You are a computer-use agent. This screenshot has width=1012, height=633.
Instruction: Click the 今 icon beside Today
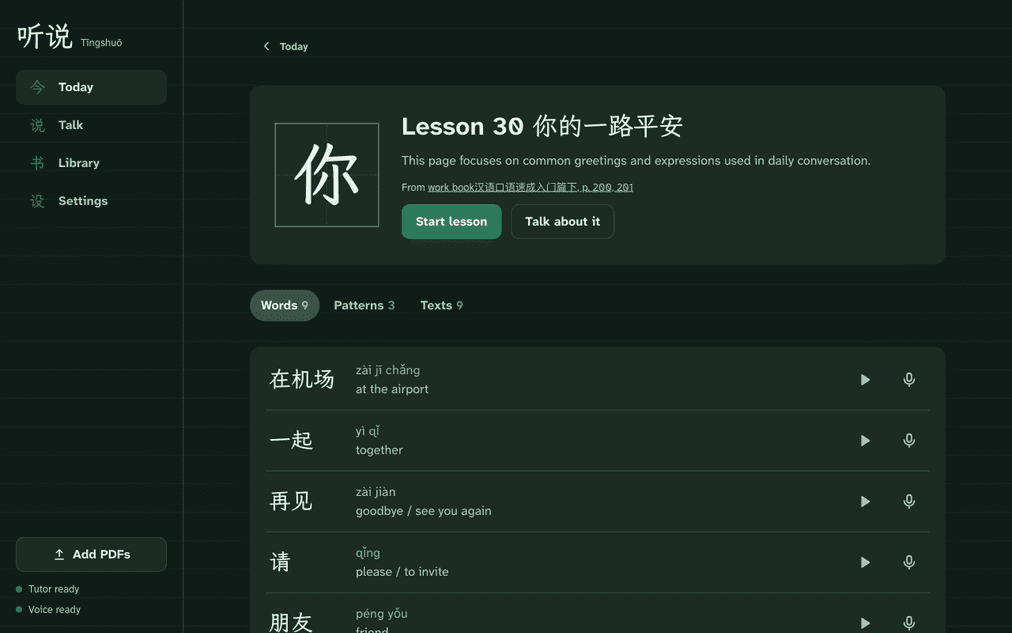(37, 87)
